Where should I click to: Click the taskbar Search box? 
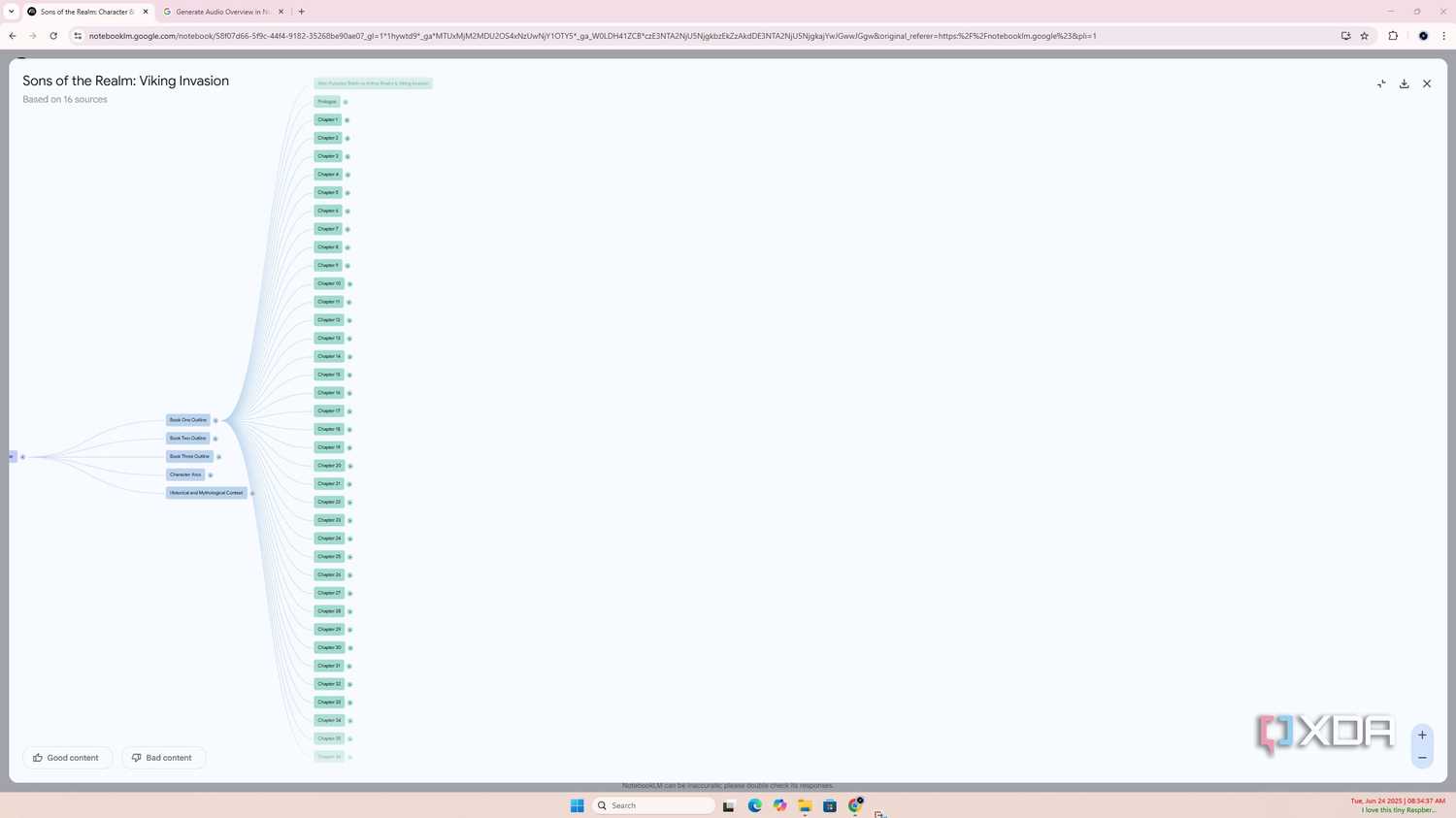(x=653, y=805)
